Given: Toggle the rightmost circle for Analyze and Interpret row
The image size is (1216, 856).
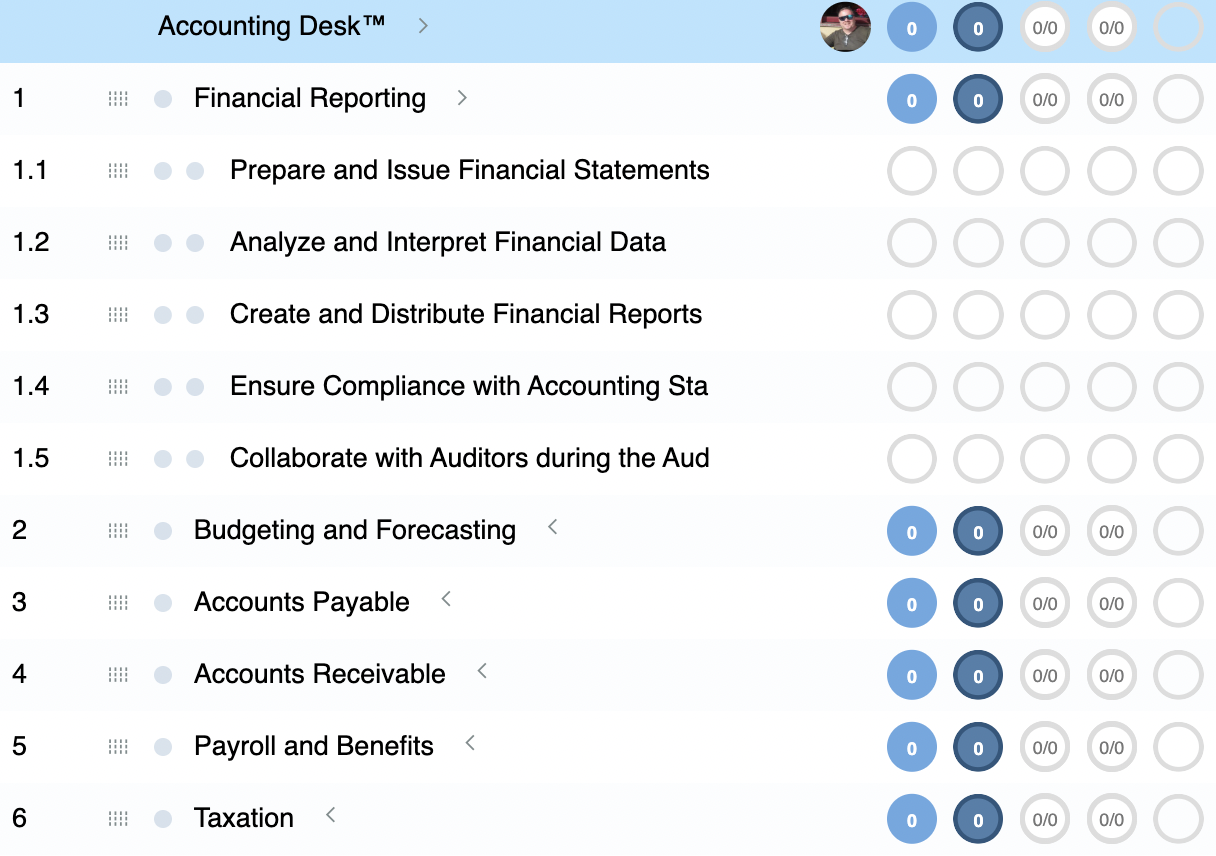Looking at the screenshot, I should [1178, 243].
